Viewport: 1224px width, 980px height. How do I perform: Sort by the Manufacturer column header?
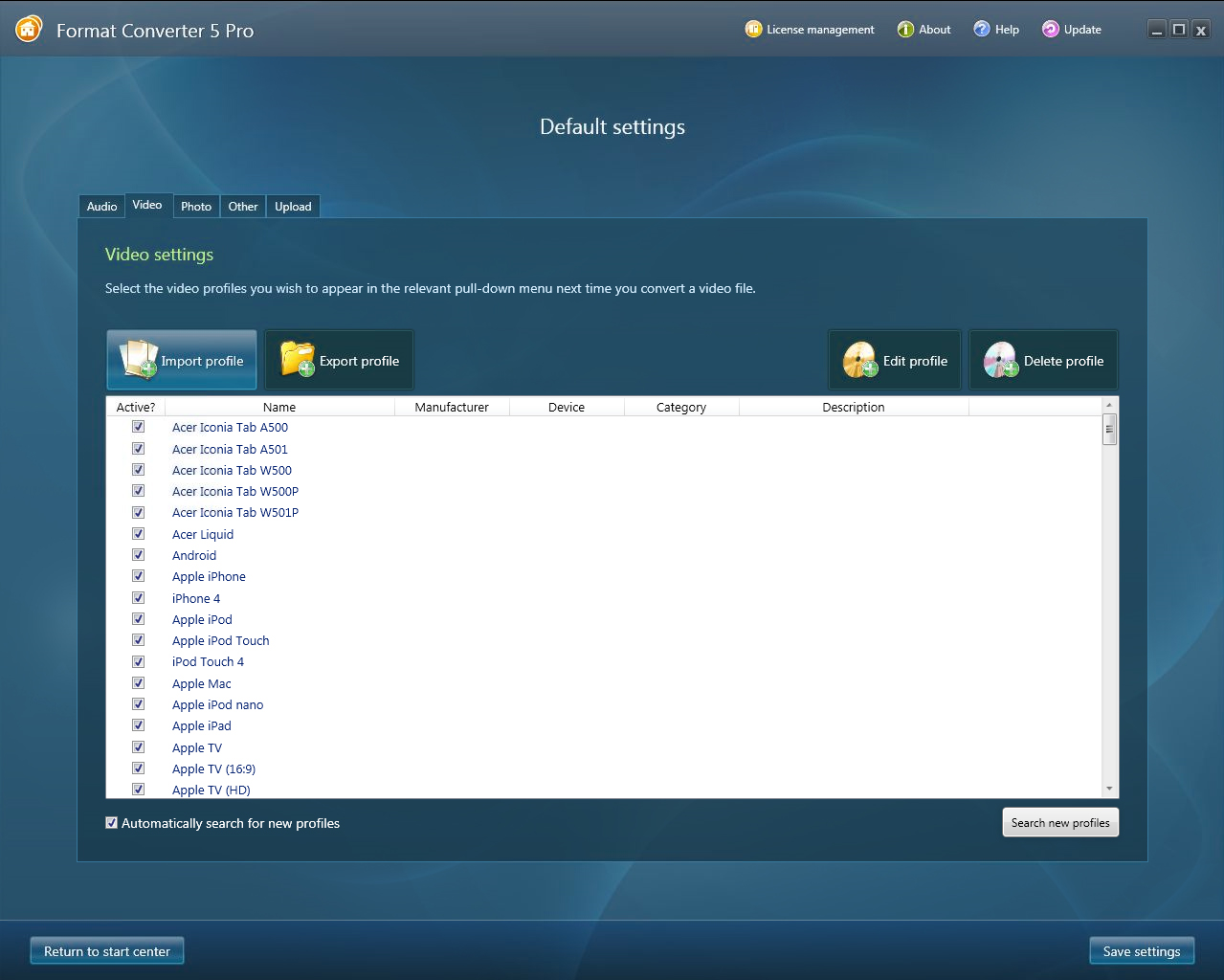tap(452, 407)
